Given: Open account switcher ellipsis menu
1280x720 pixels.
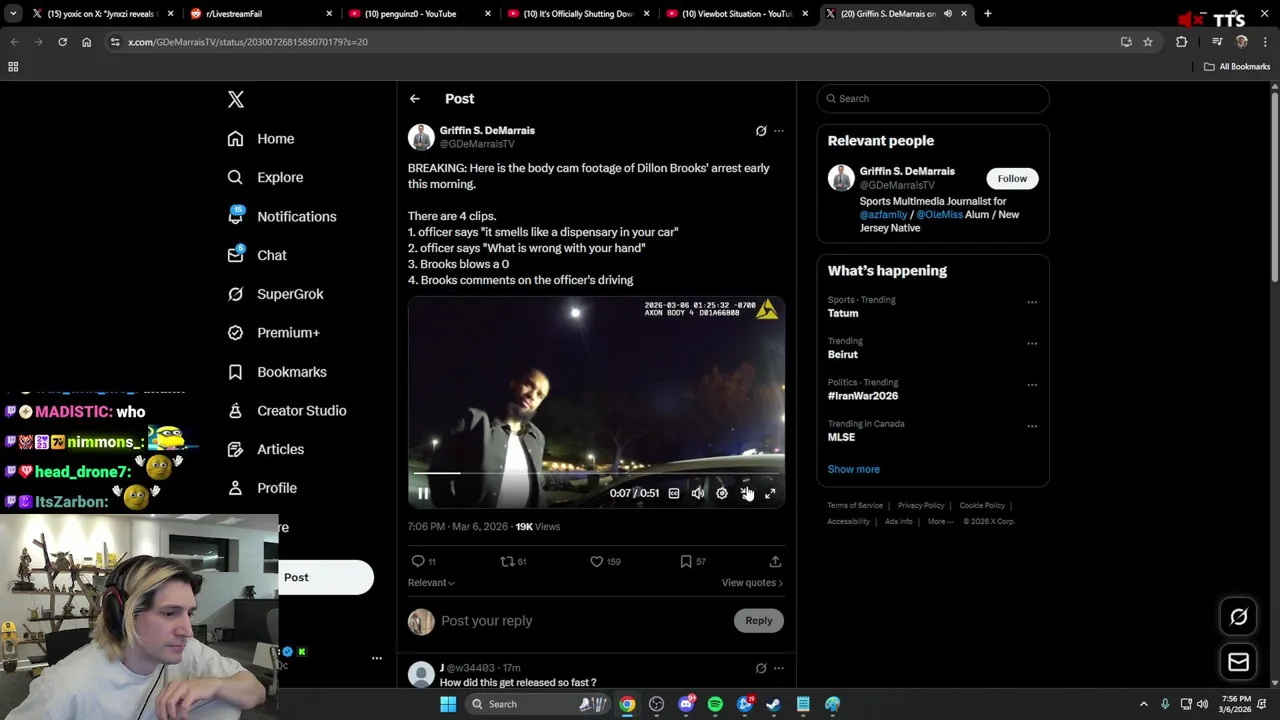Looking at the screenshot, I should (x=377, y=658).
